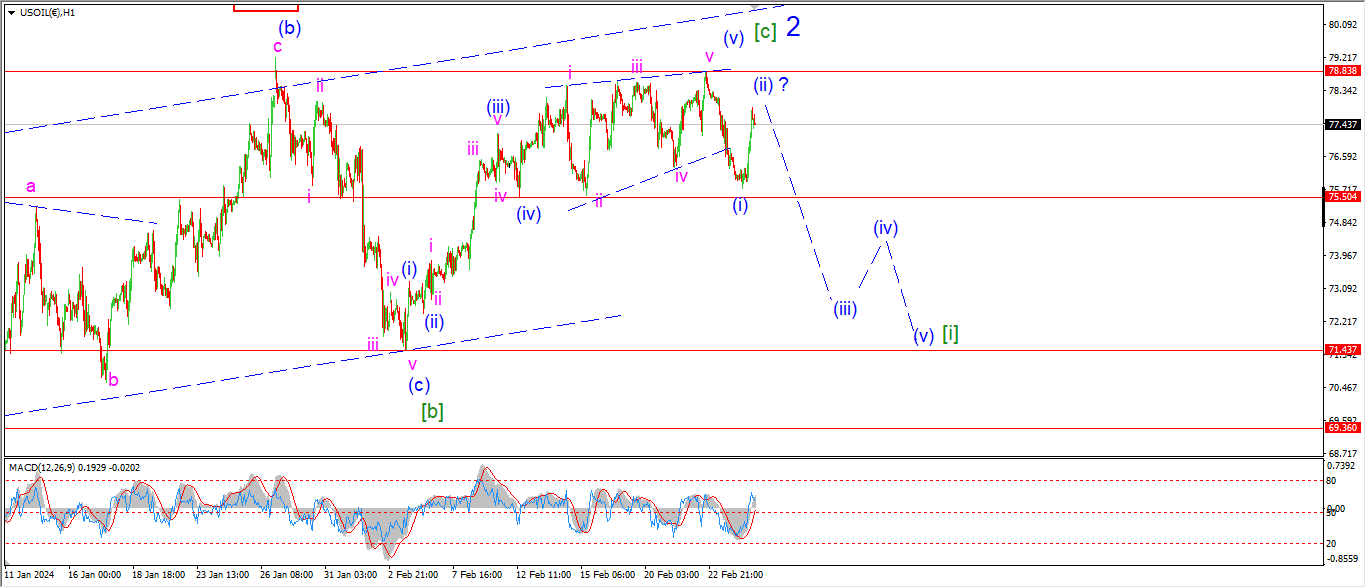Click the magenta 'a' wave label

point(31,186)
